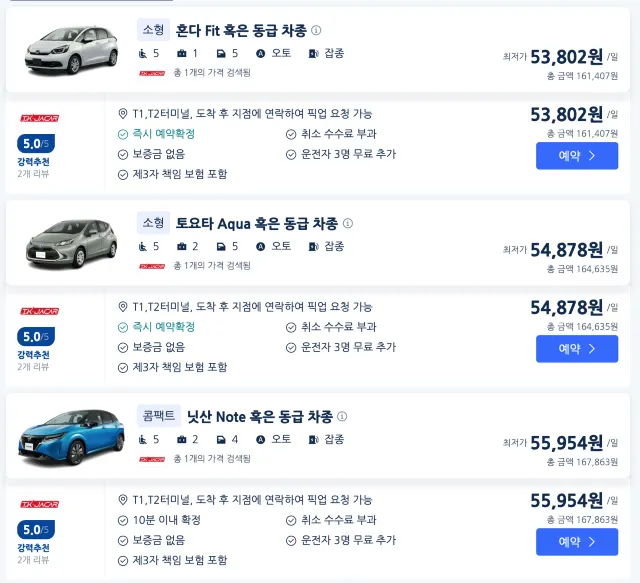
Task: Click the TK JAPAN logo under 혼다 Fit specs
Action: [x=152, y=73]
